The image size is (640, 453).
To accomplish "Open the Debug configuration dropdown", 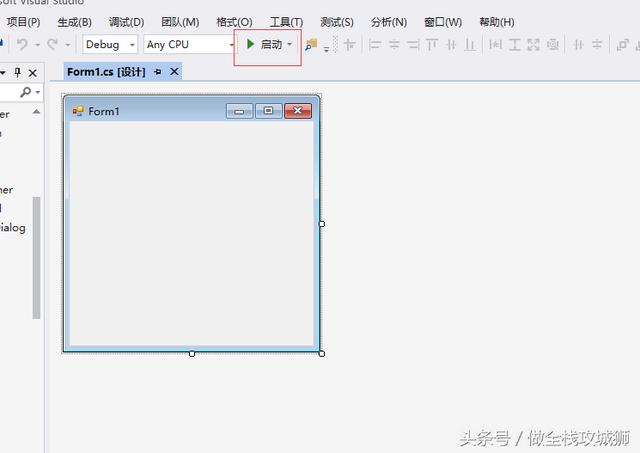I will pos(110,44).
